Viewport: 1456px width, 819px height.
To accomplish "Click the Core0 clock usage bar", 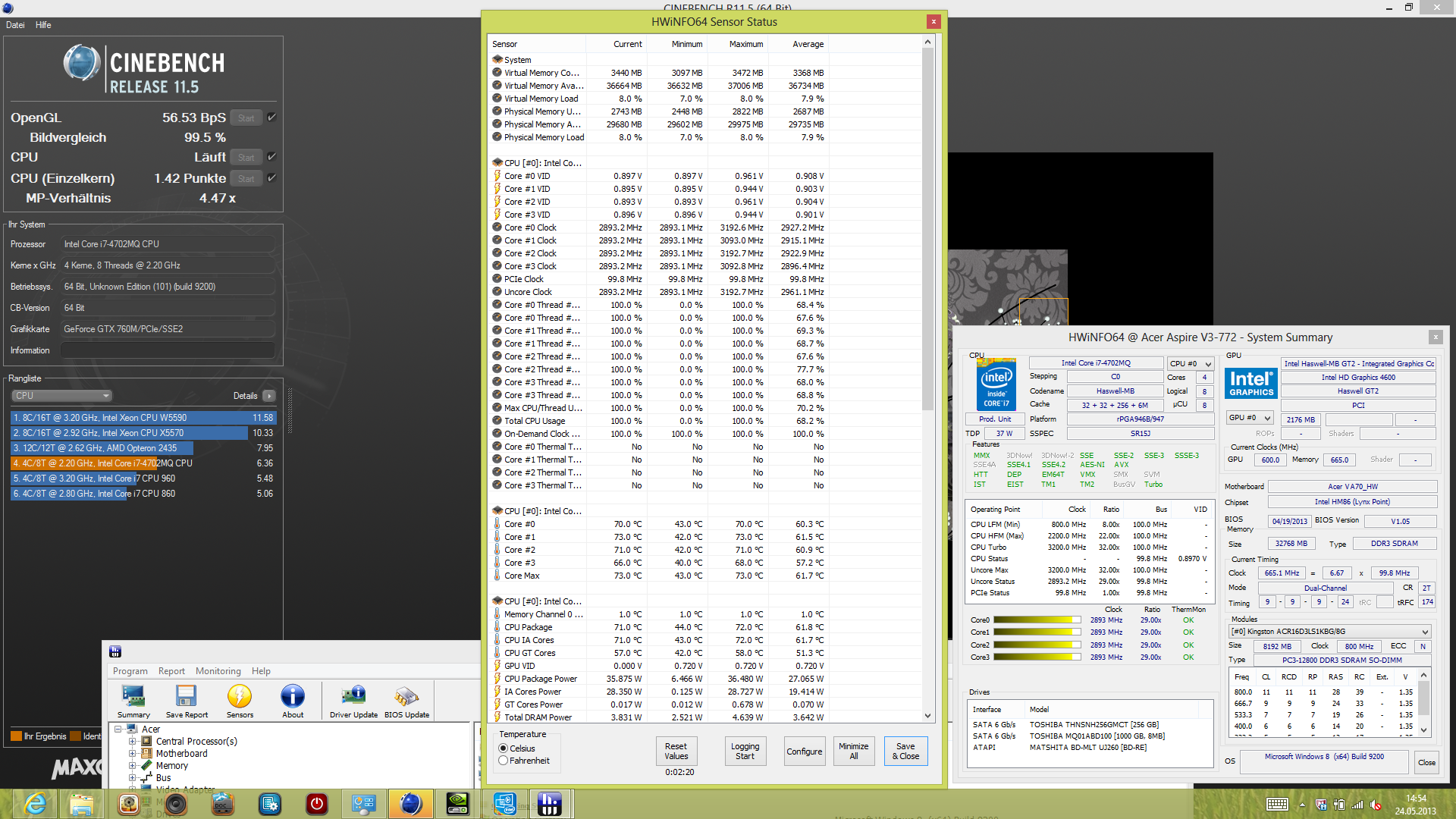I will pyautogui.click(x=1037, y=620).
